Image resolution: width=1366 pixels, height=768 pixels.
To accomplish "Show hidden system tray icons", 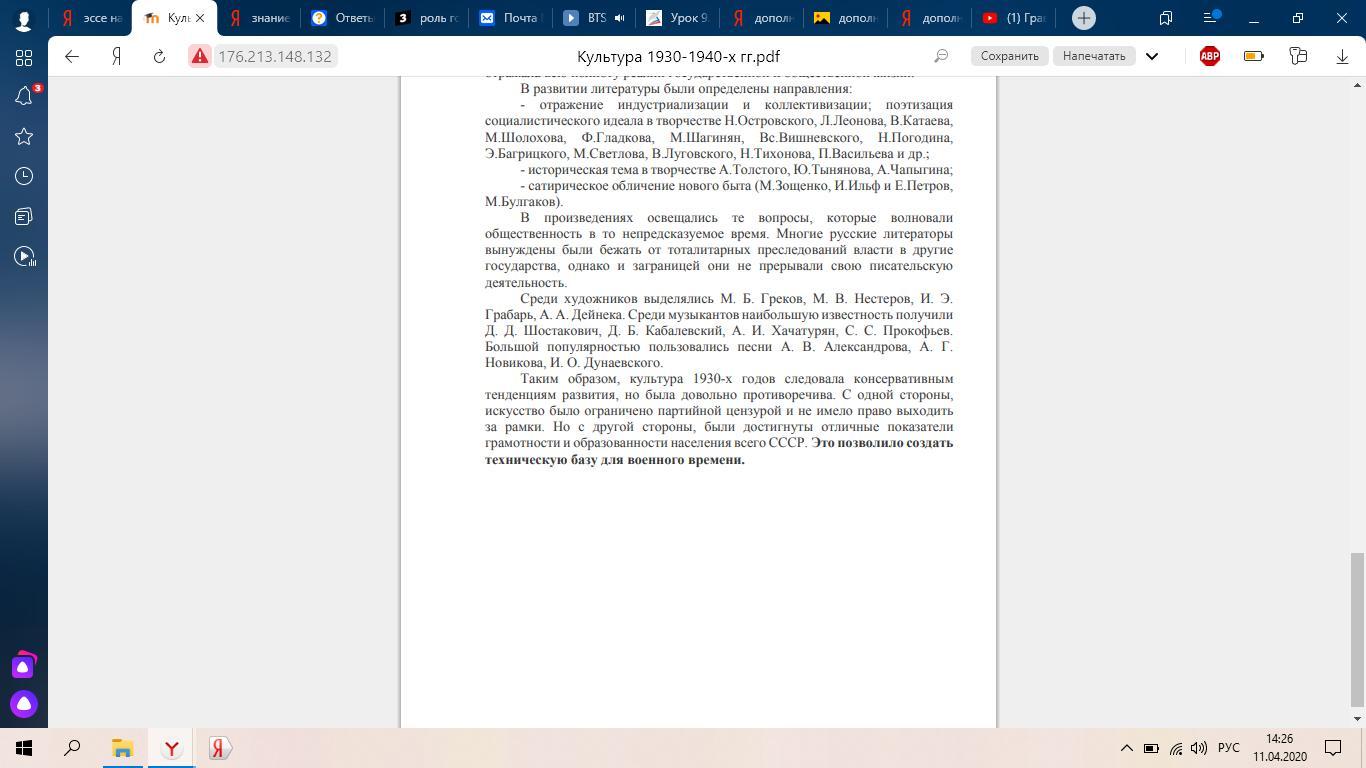I will point(1126,748).
